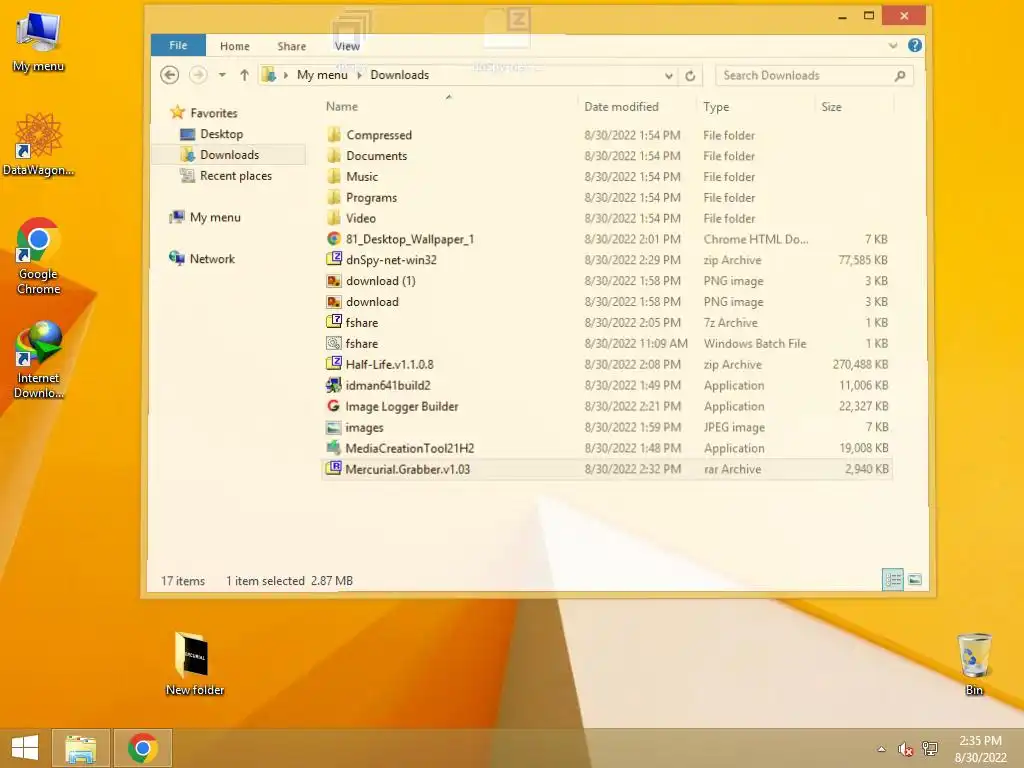Expand the breadcrumb arrow after My menu
The height and width of the screenshot is (768, 1024).
359,75
